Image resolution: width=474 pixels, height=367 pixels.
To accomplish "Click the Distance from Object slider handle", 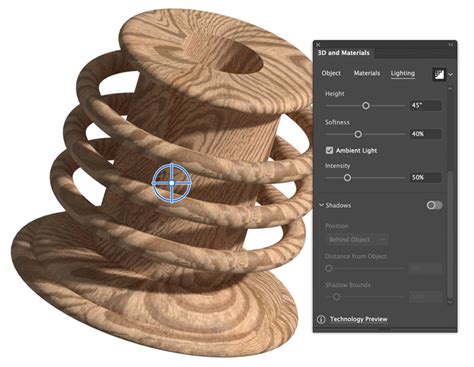I will click(x=329, y=268).
